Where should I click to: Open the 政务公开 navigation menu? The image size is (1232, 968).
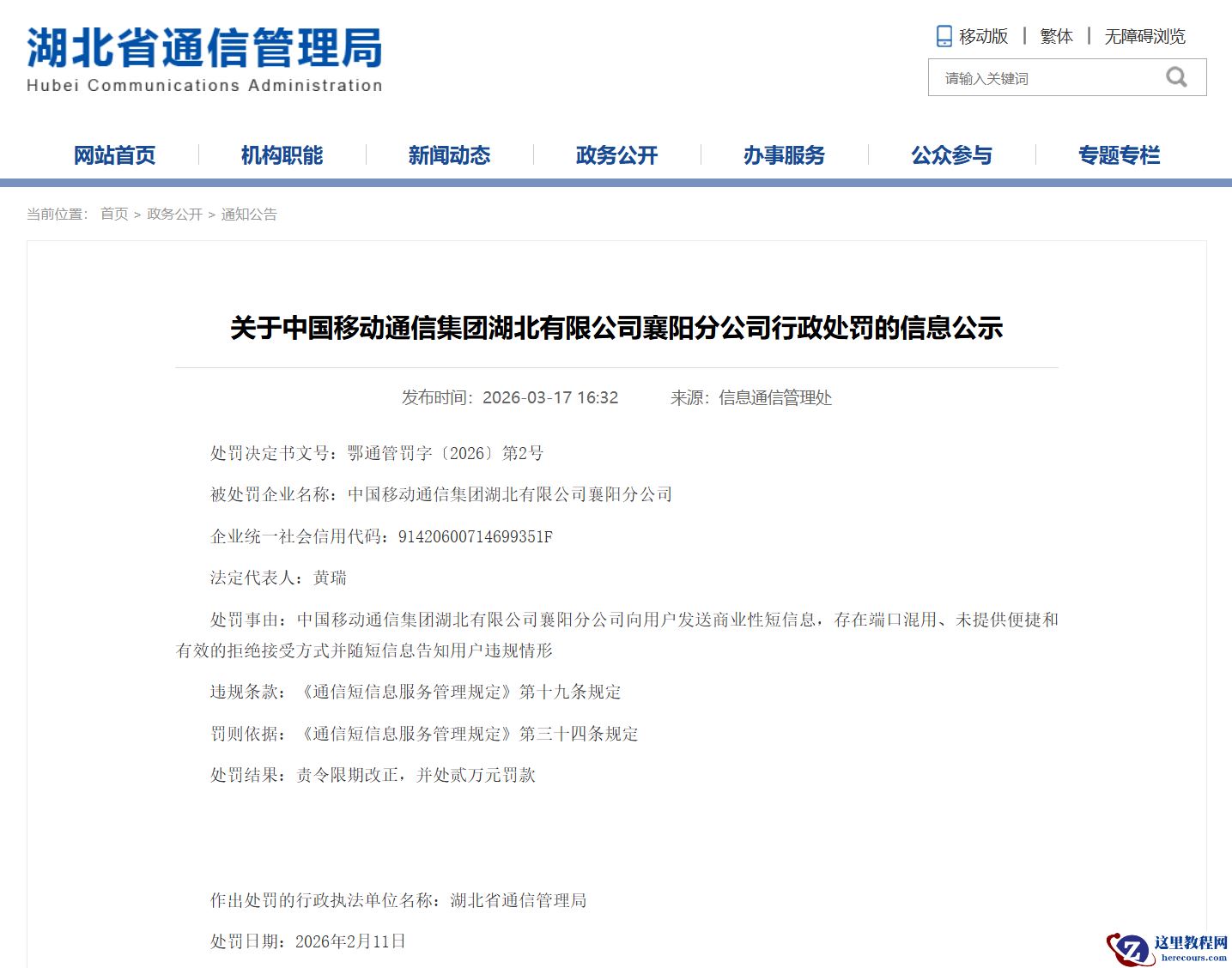tap(616, 155)
